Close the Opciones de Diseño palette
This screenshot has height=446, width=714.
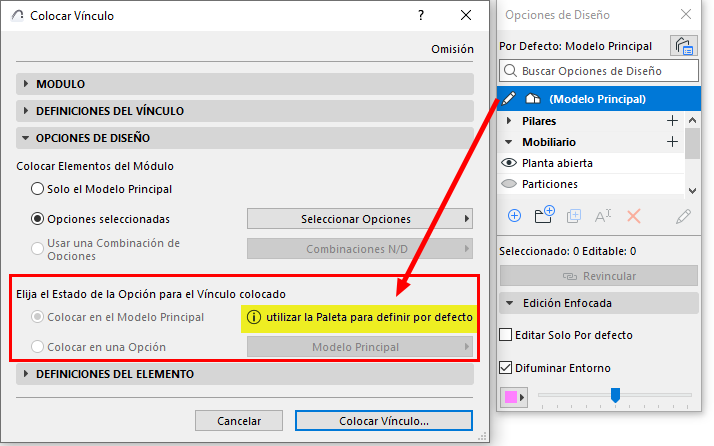(x=686, y=15)
